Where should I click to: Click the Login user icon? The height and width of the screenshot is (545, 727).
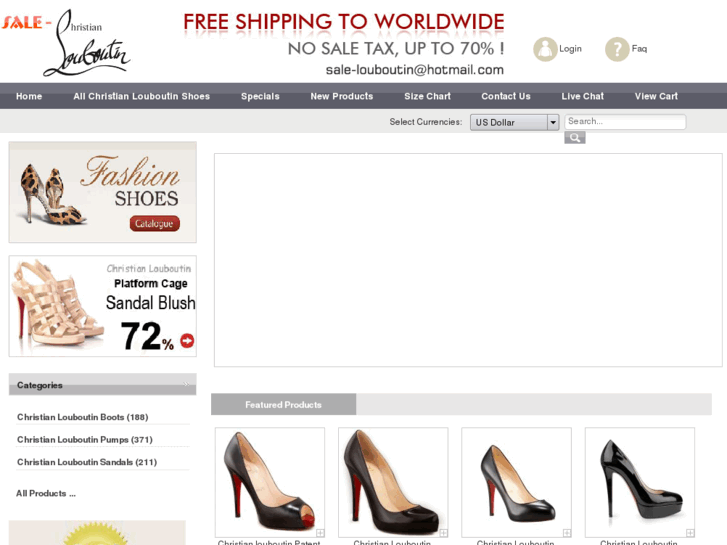pos(545,49)
